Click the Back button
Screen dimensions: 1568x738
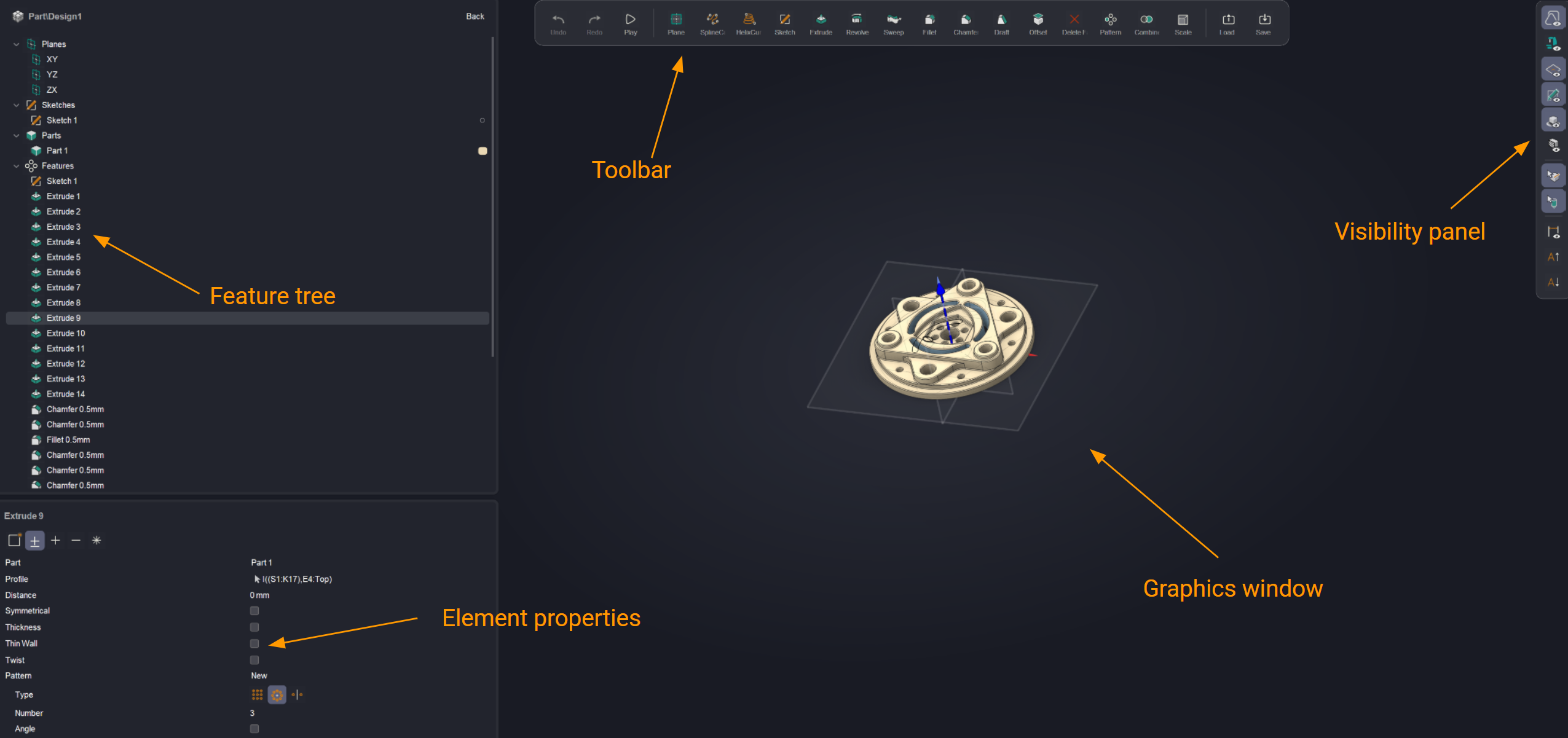(475, 17)
